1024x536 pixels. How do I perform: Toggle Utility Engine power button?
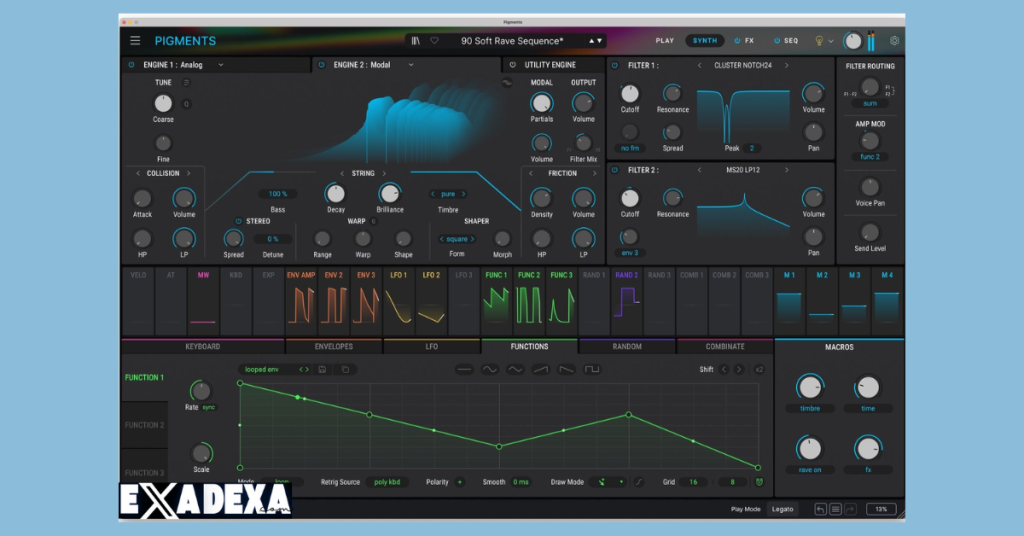click(x=513, y=65)
